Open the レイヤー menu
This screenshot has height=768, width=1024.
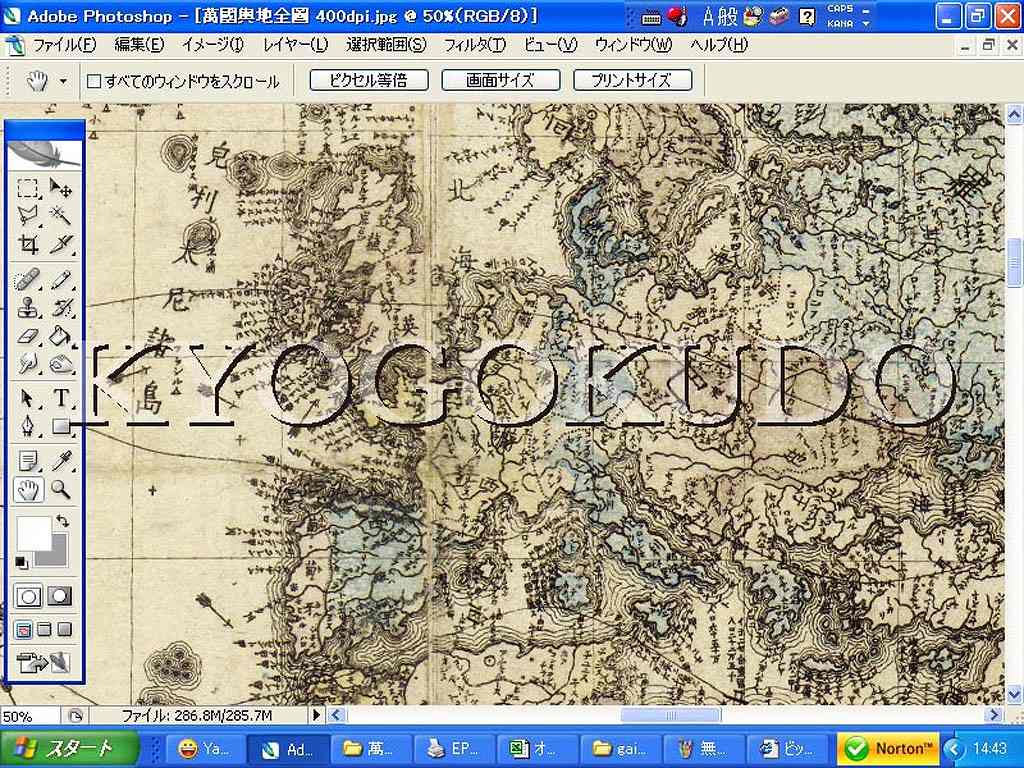(x=295, y=45)
